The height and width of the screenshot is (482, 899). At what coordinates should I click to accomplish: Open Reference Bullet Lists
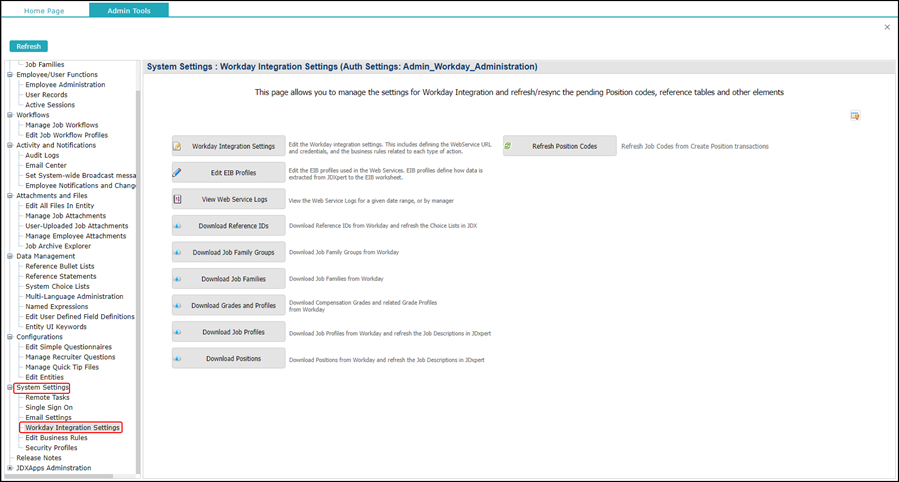pyautogui.click(x=60, y=267)
